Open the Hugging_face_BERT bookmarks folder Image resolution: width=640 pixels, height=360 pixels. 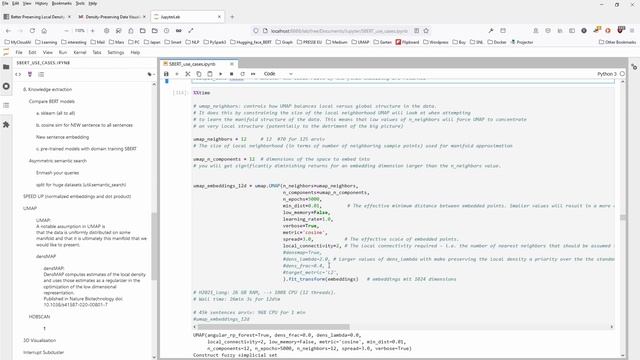pyautogui.click(x=251, y=42)
